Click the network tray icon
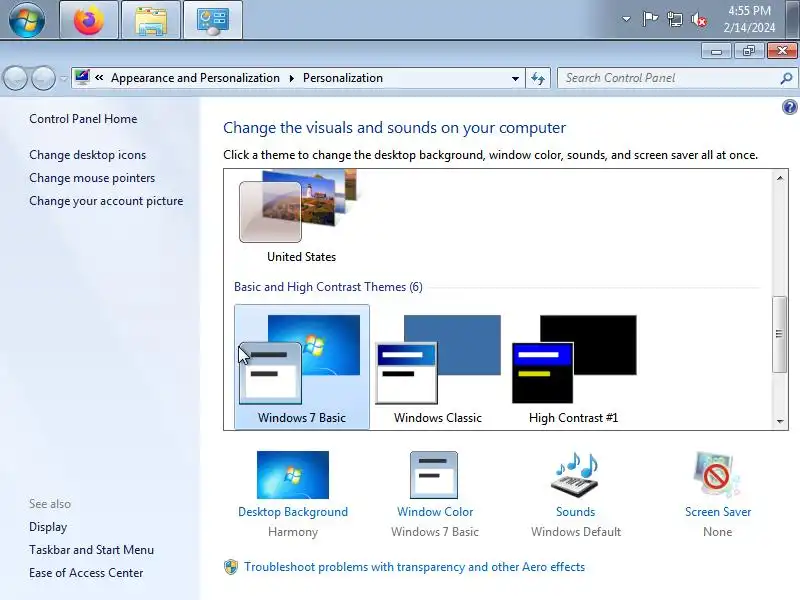The image size is (800, 600). [x=674, y=19]
